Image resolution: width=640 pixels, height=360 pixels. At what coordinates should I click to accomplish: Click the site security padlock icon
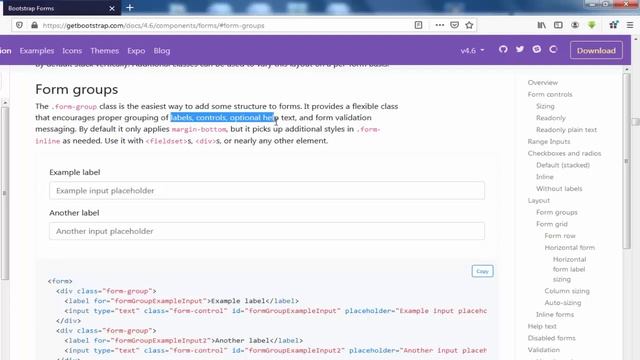(34, 25)
